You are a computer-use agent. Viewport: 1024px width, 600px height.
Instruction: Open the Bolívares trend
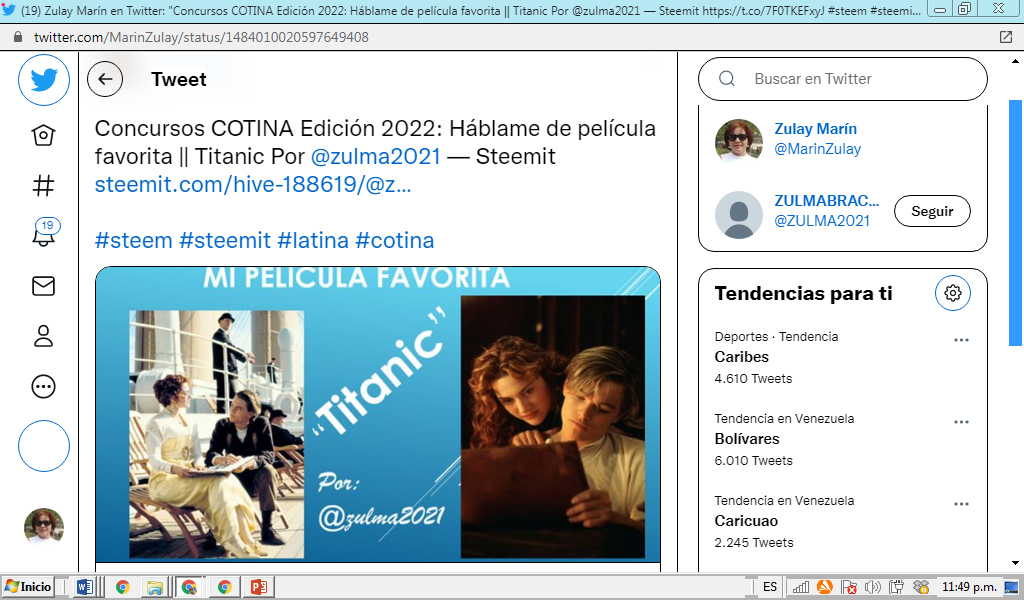click(x=747, y=439)
